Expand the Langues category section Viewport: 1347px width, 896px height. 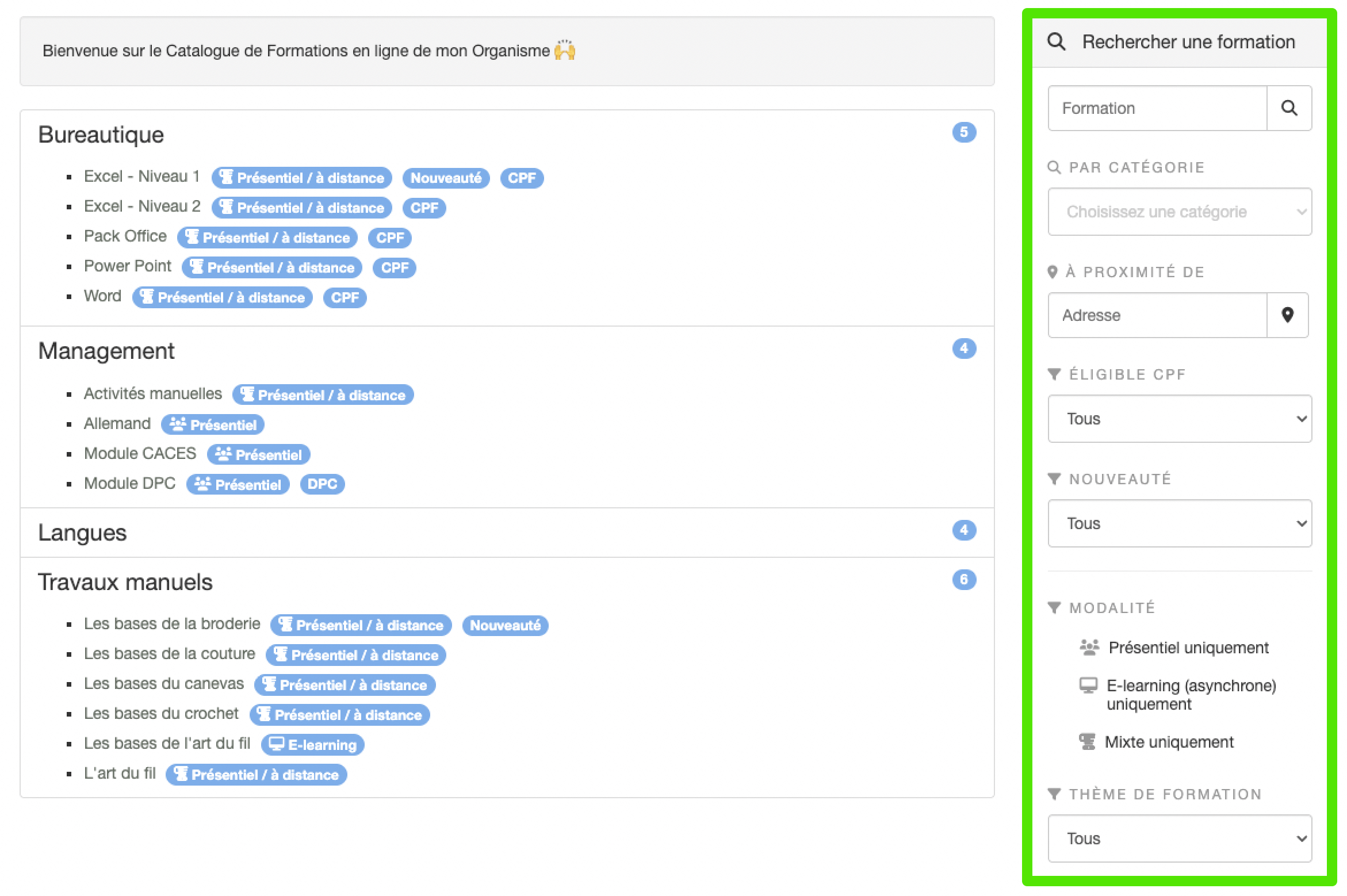point(82,533)
